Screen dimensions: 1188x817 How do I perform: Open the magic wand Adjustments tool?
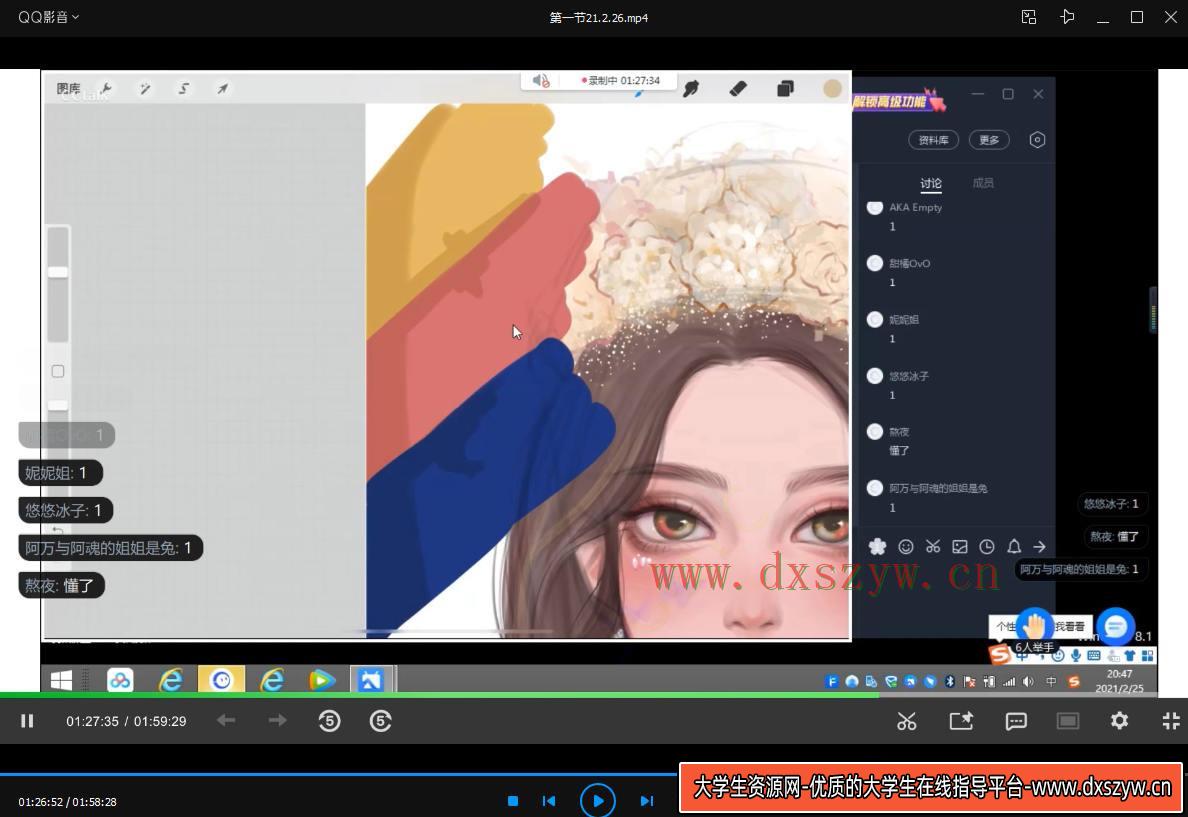click(x=145, y=89)
